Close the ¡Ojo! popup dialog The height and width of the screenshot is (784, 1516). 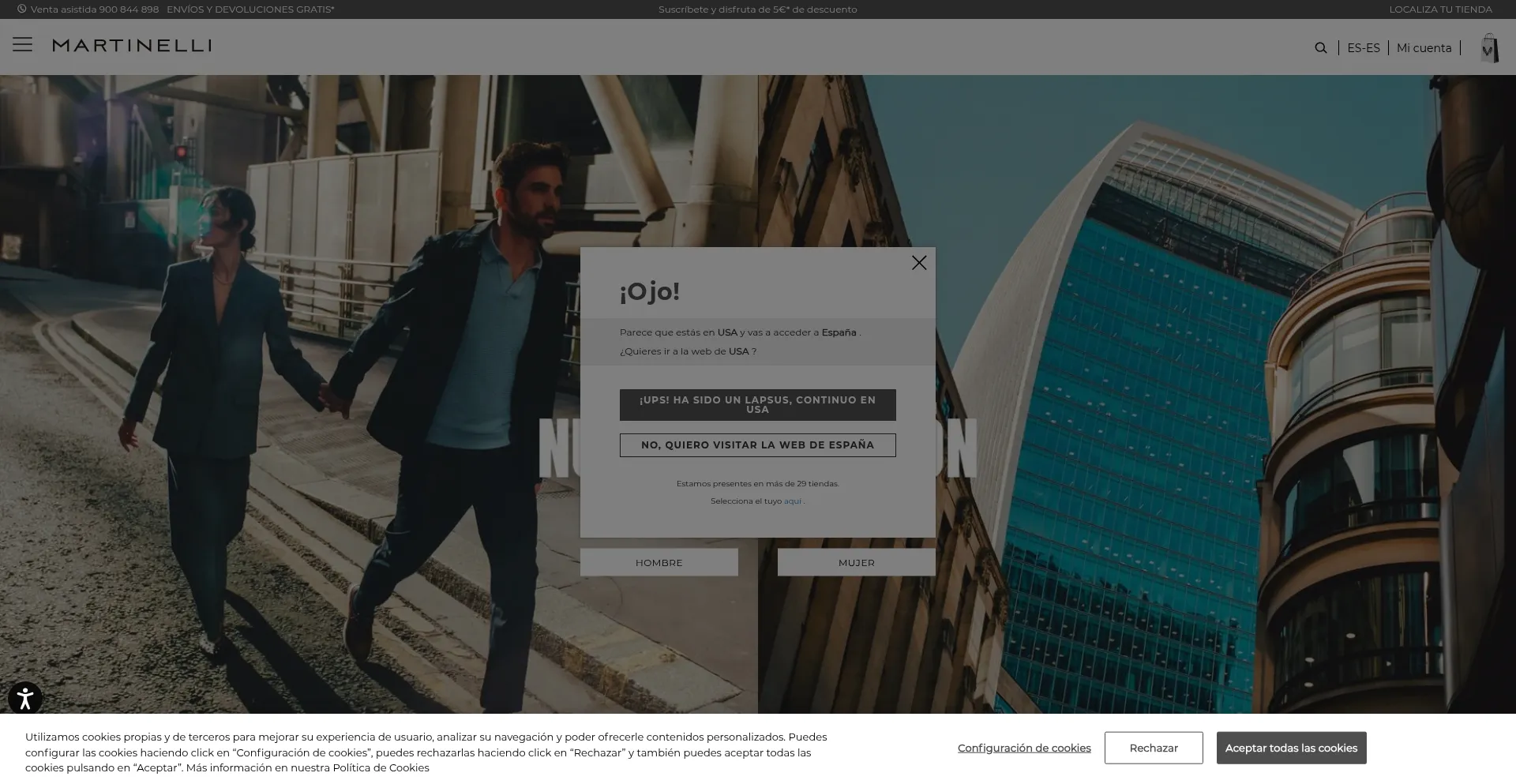pos(918,263)
